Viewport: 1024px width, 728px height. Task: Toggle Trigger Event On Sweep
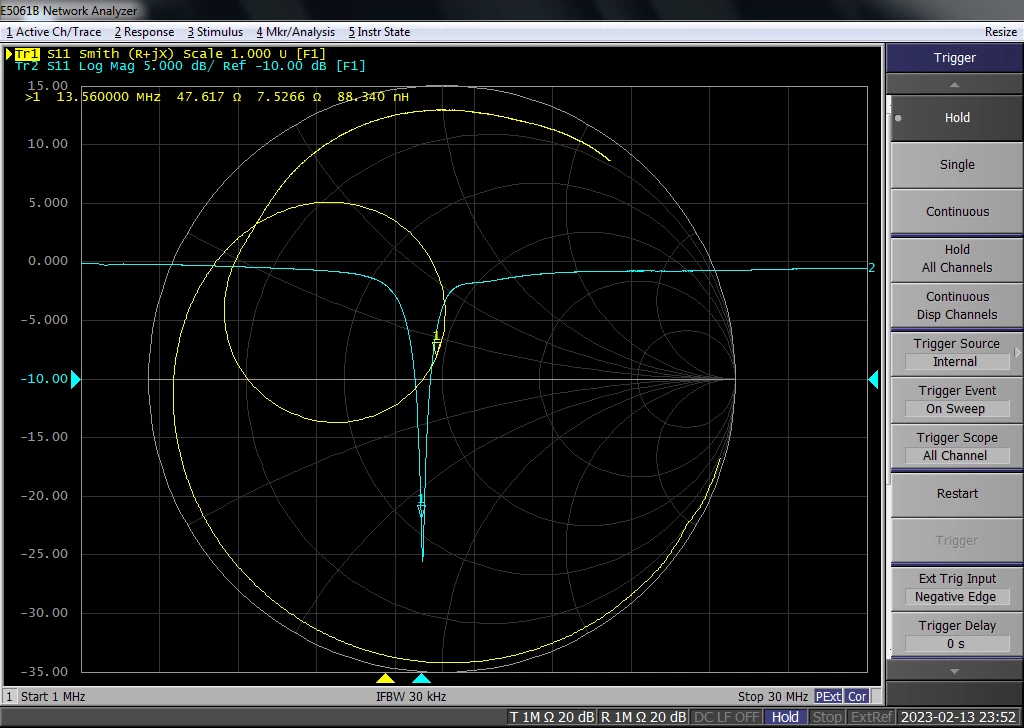pos(957,400)
